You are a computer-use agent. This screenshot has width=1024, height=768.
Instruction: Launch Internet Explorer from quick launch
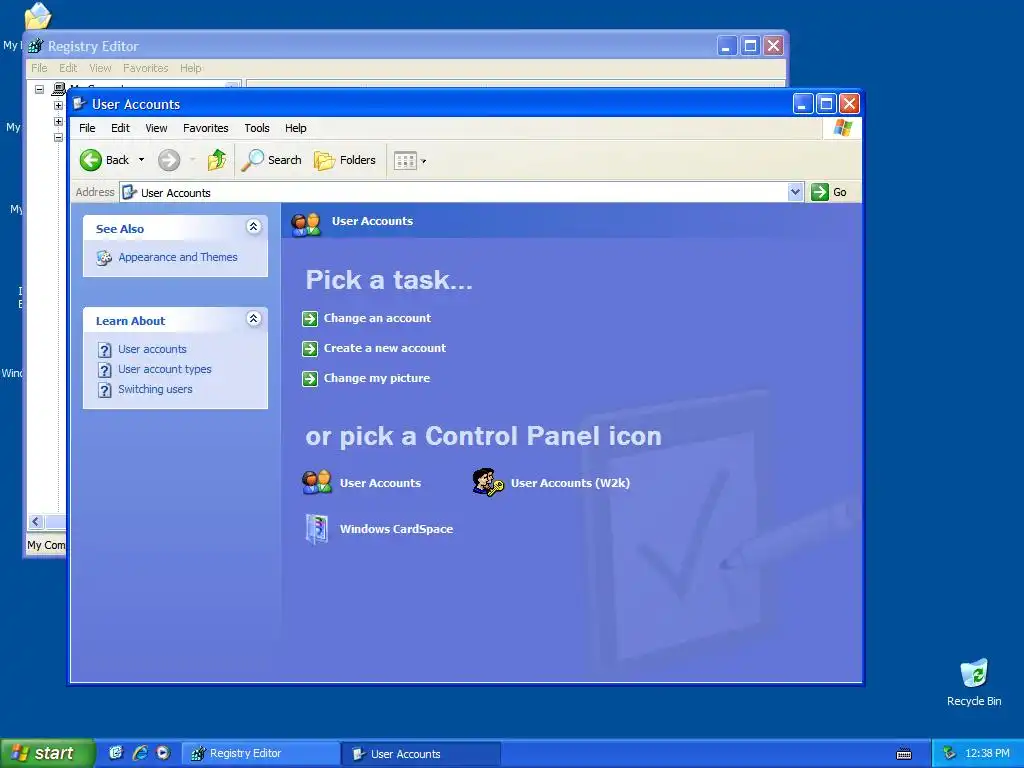pos(140,753)
